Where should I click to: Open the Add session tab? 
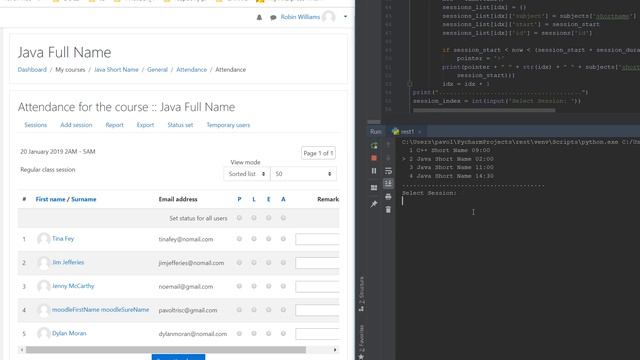click(76, 125)
